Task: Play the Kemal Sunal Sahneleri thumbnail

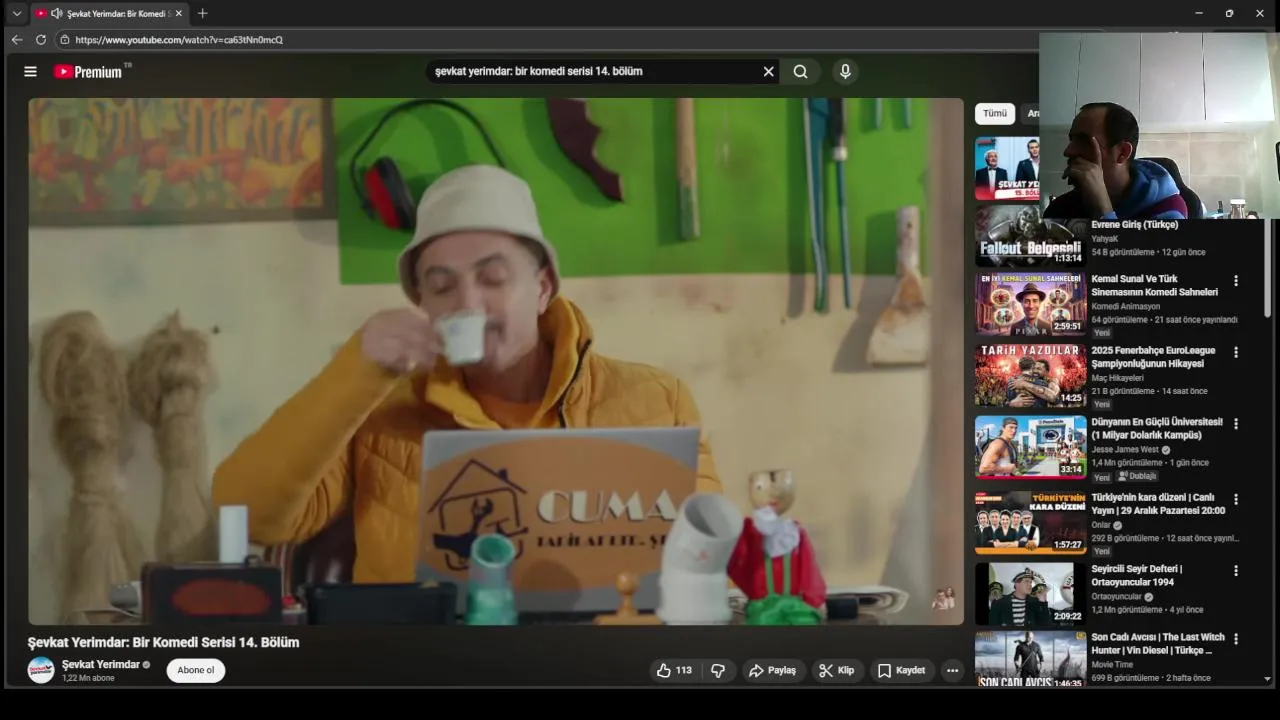Action: [1030, 303]
